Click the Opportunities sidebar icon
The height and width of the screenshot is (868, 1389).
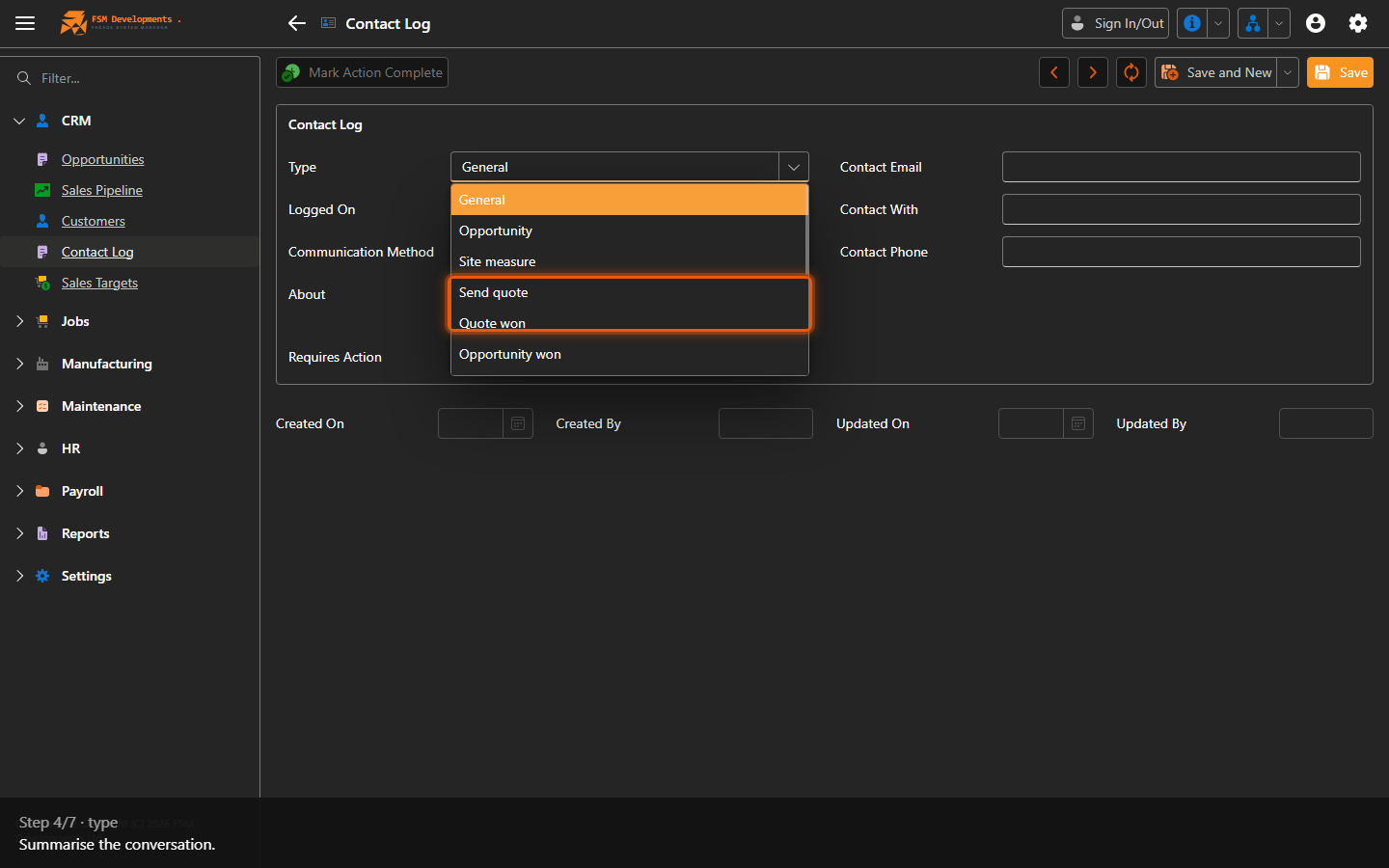[x=42, y=159]
